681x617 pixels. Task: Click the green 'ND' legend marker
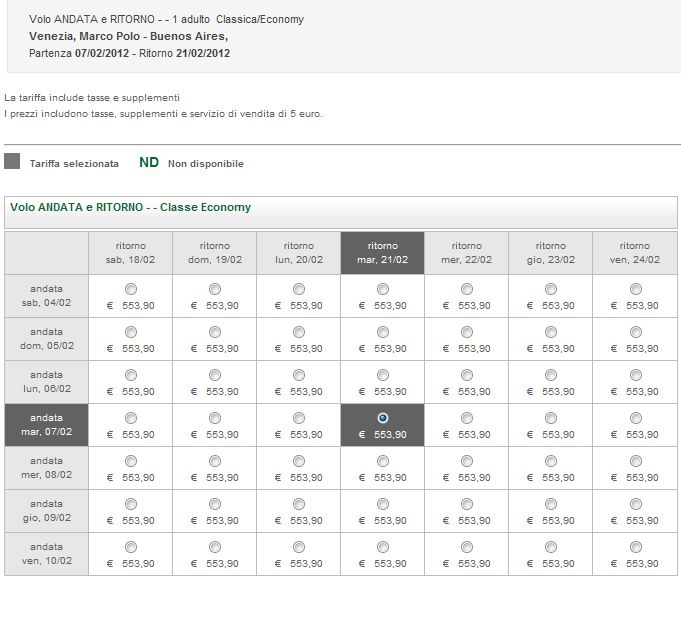point(149,162)
